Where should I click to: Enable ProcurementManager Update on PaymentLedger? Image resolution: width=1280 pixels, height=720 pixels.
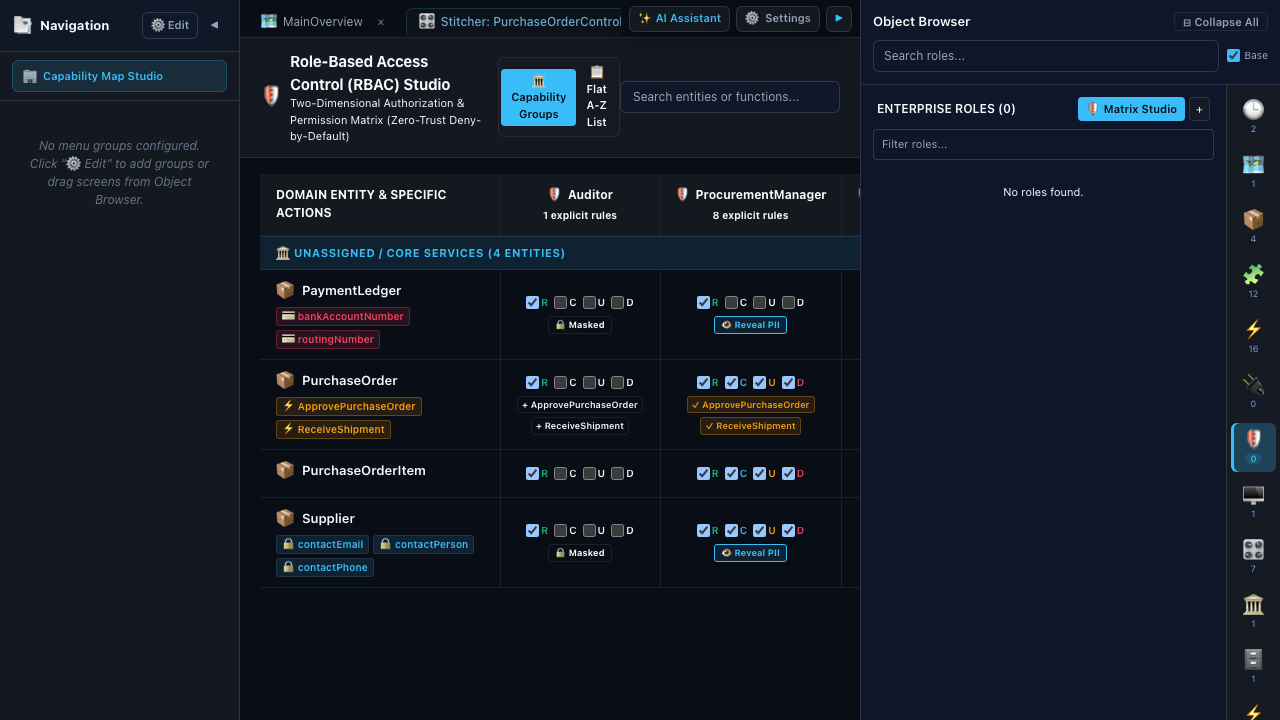pyautogui.click(x=760, y=302)
